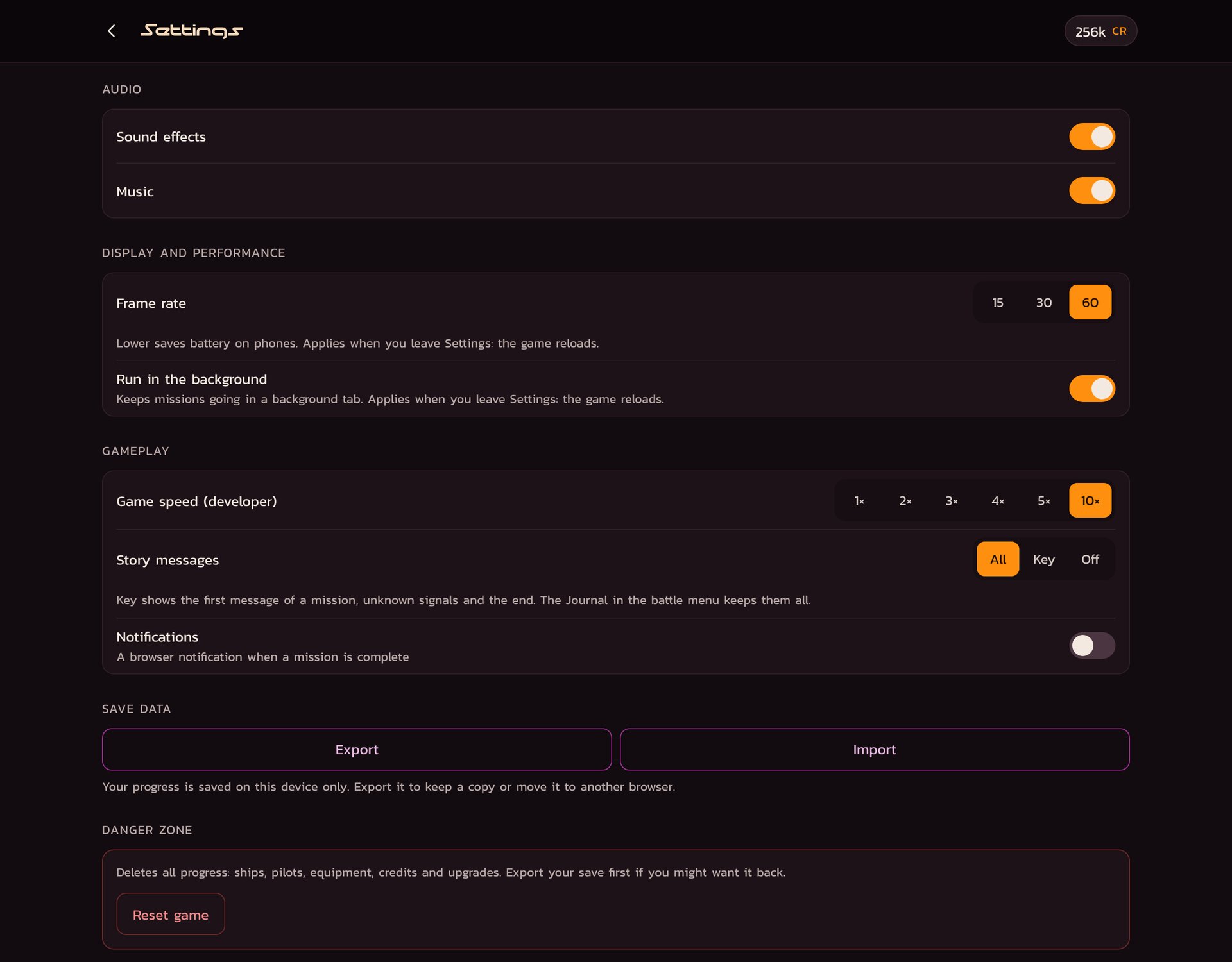Click the 'Your progress is saved' note
Screen dimensions: 1232x962
click(389, 787)
